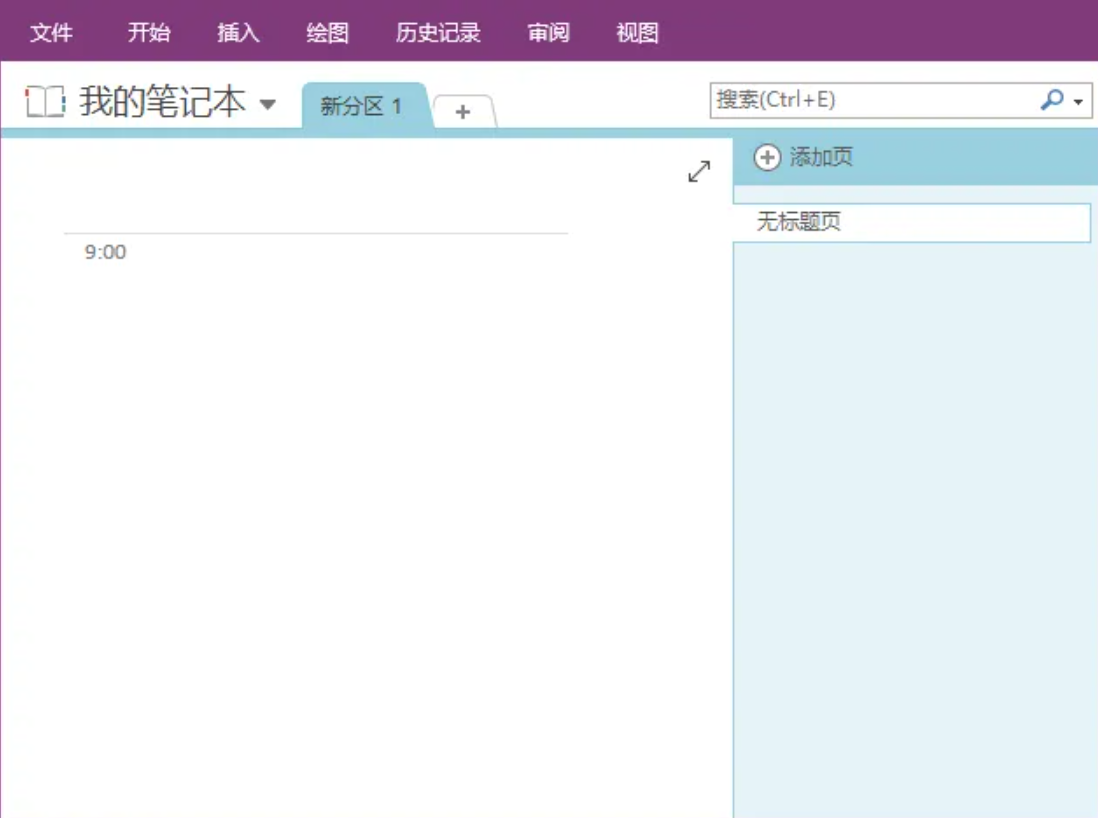Open the 历史记录 tab
Image resolution: width=1098 pixels, height=818 pixels.
[x=438, y=32]
